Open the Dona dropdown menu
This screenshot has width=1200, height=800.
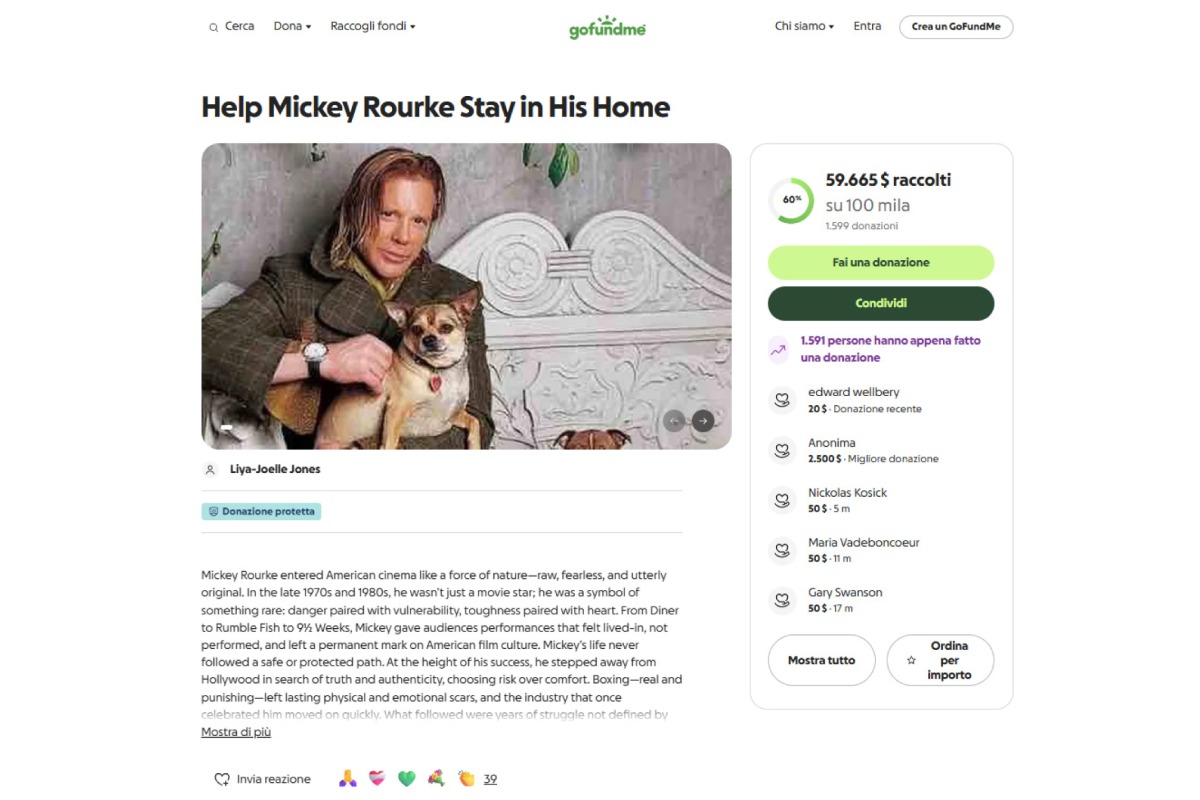292,26
